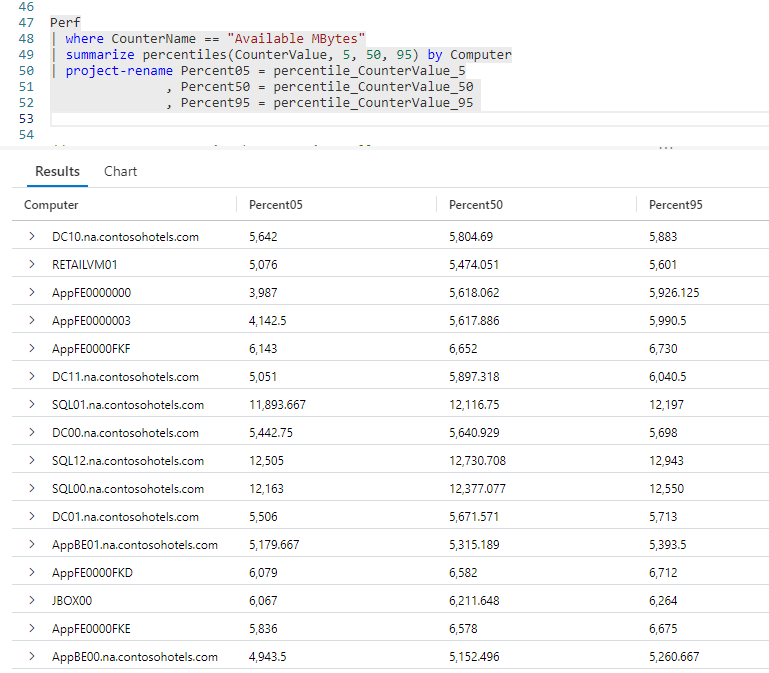This screenshot has height=673, width=769.
Task: Click the Percent95 column header
Action: [x=676, y=205]
